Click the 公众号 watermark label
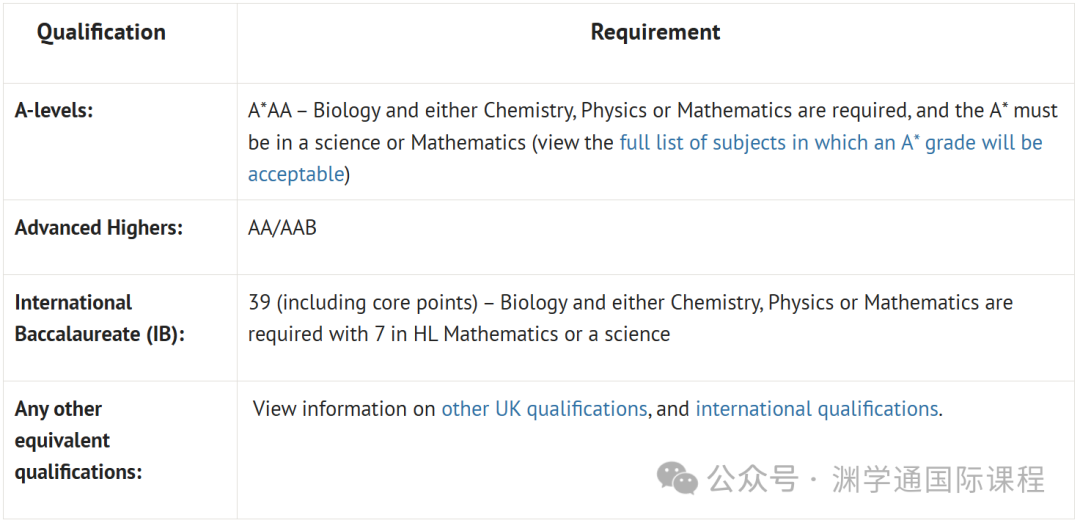 (754, 479)
